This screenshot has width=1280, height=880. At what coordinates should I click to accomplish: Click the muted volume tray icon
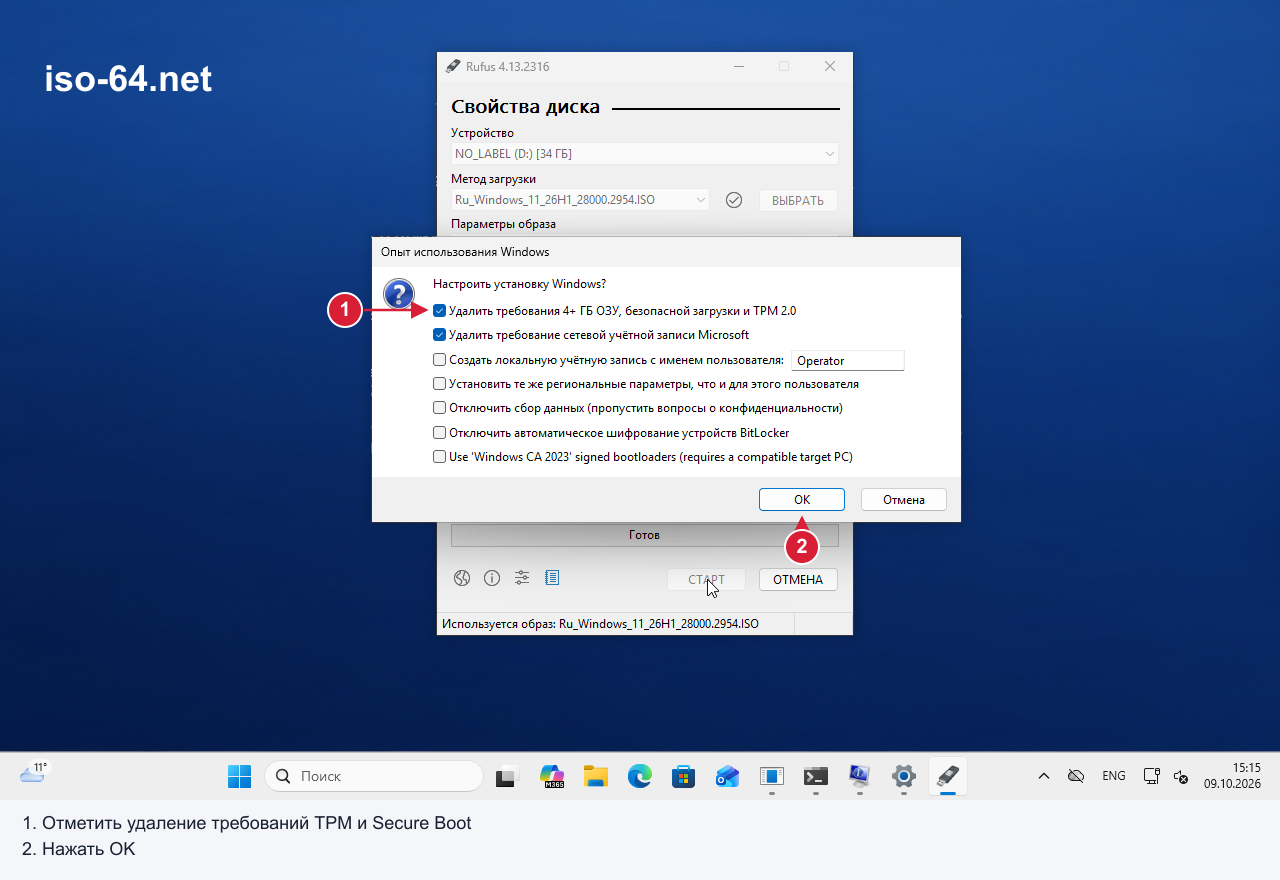(x=1180, y=776)
